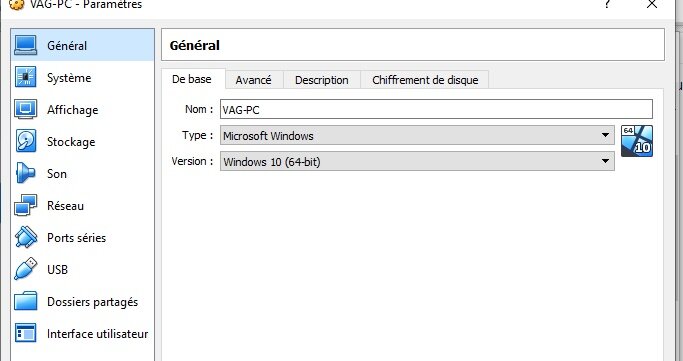Open the Réseau network icon
683x361 pixels.
click(x=26, y=205)
